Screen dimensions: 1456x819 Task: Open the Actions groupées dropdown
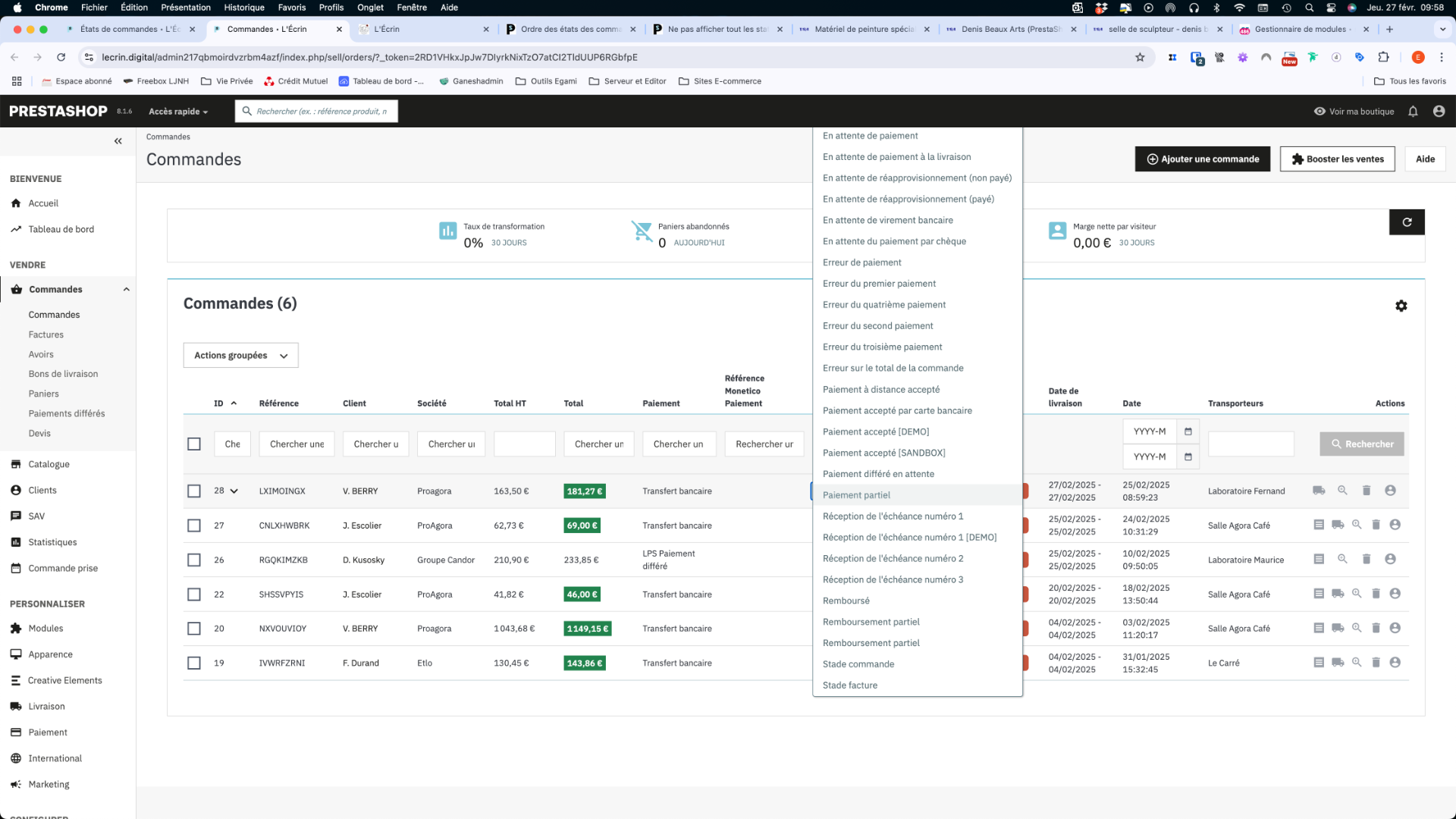tap(241, 356)
